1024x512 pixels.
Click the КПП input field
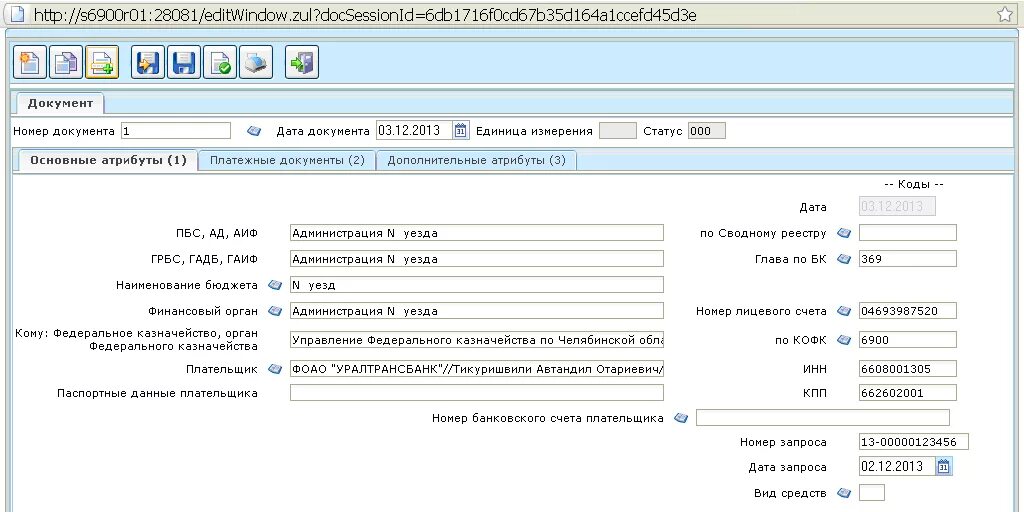(908, 392)
